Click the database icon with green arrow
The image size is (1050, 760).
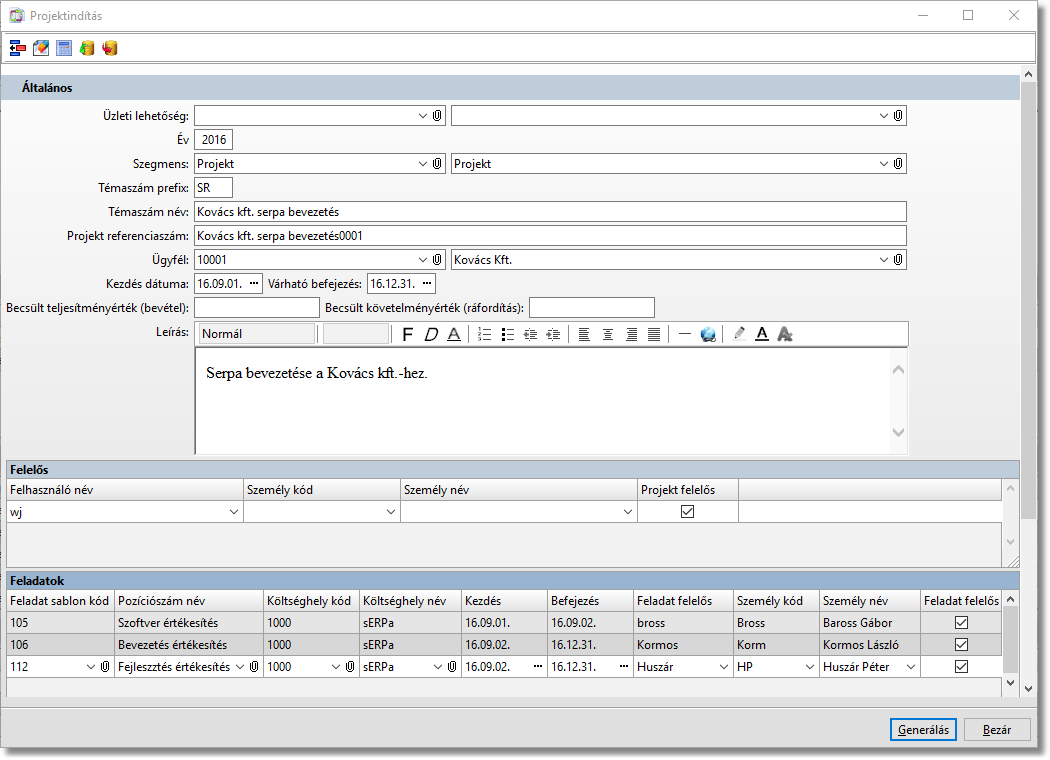tap(87, 48)
